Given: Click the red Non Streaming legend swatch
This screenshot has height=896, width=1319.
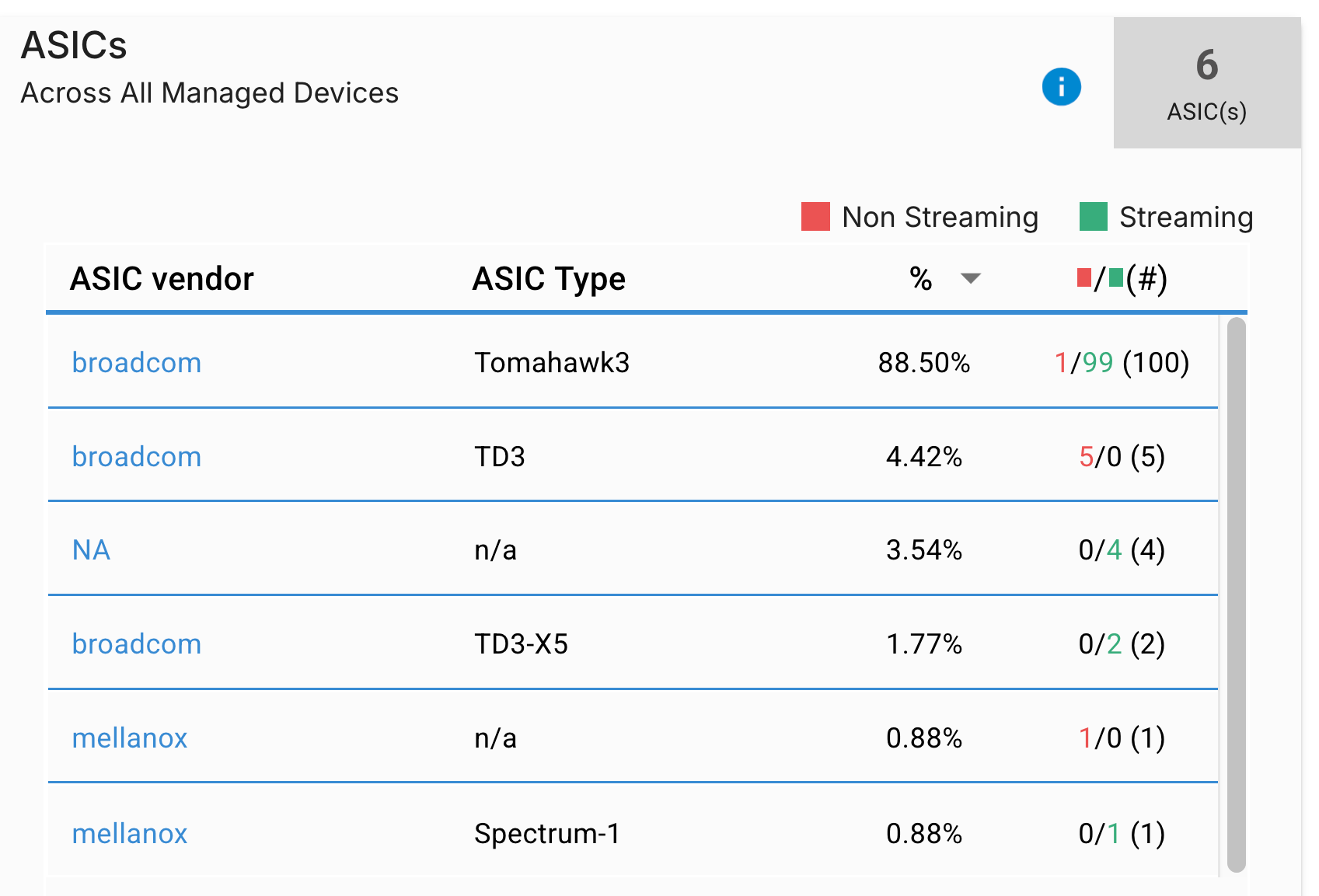Looking at the screenshot, I should 815,217.
